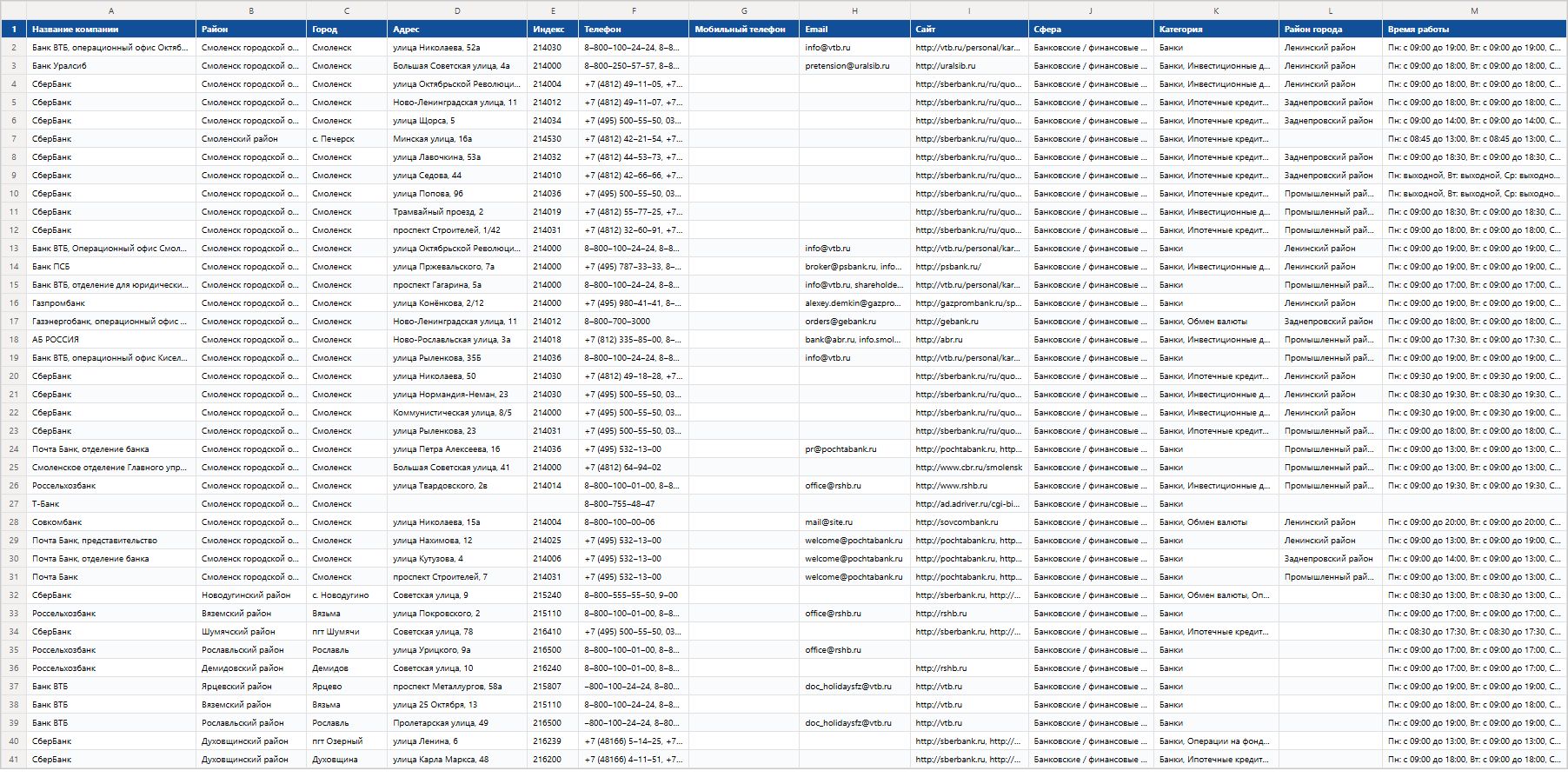Select the 'Банк Уралсиб' cell
1568x784 pixels.
coord(111,66)
